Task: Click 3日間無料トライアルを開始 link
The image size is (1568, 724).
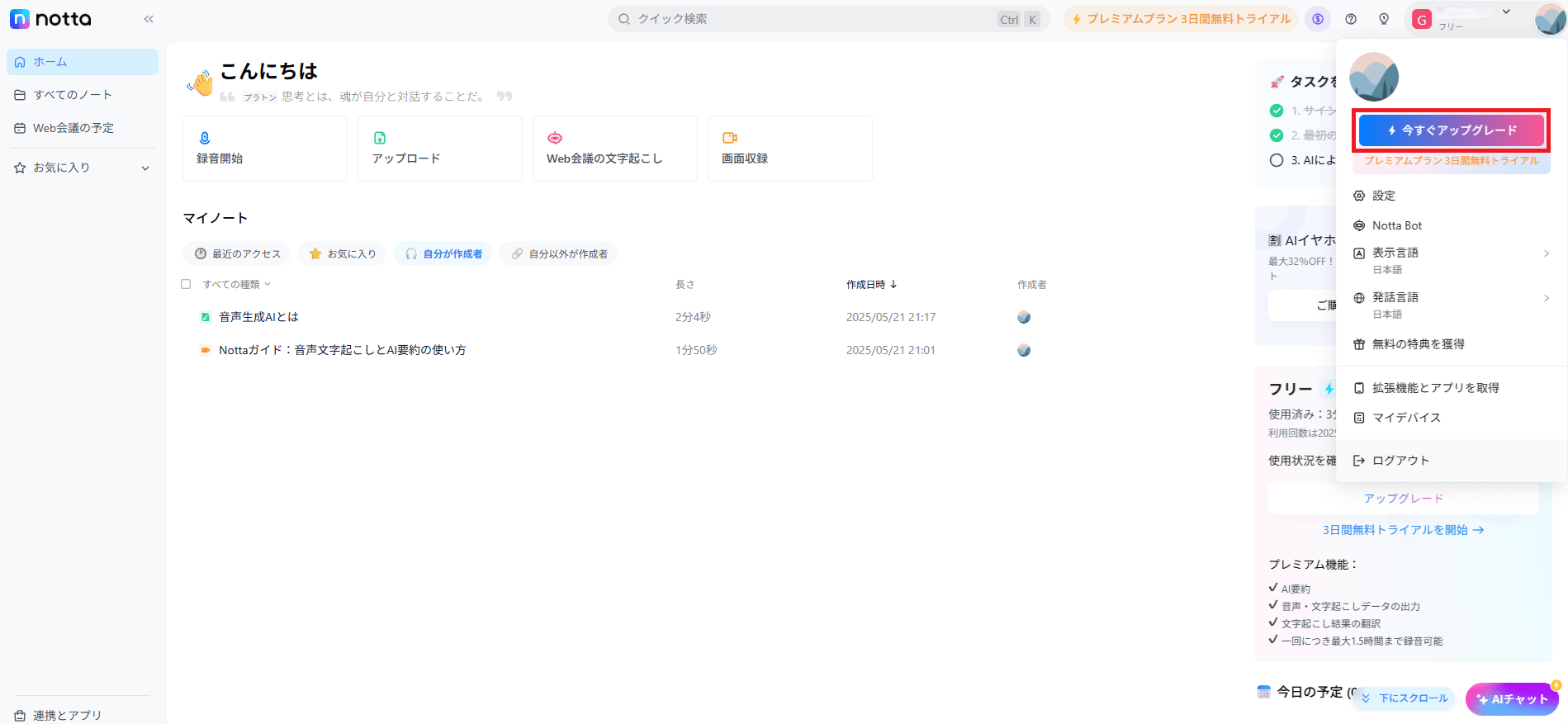Action: (1403, 530)
